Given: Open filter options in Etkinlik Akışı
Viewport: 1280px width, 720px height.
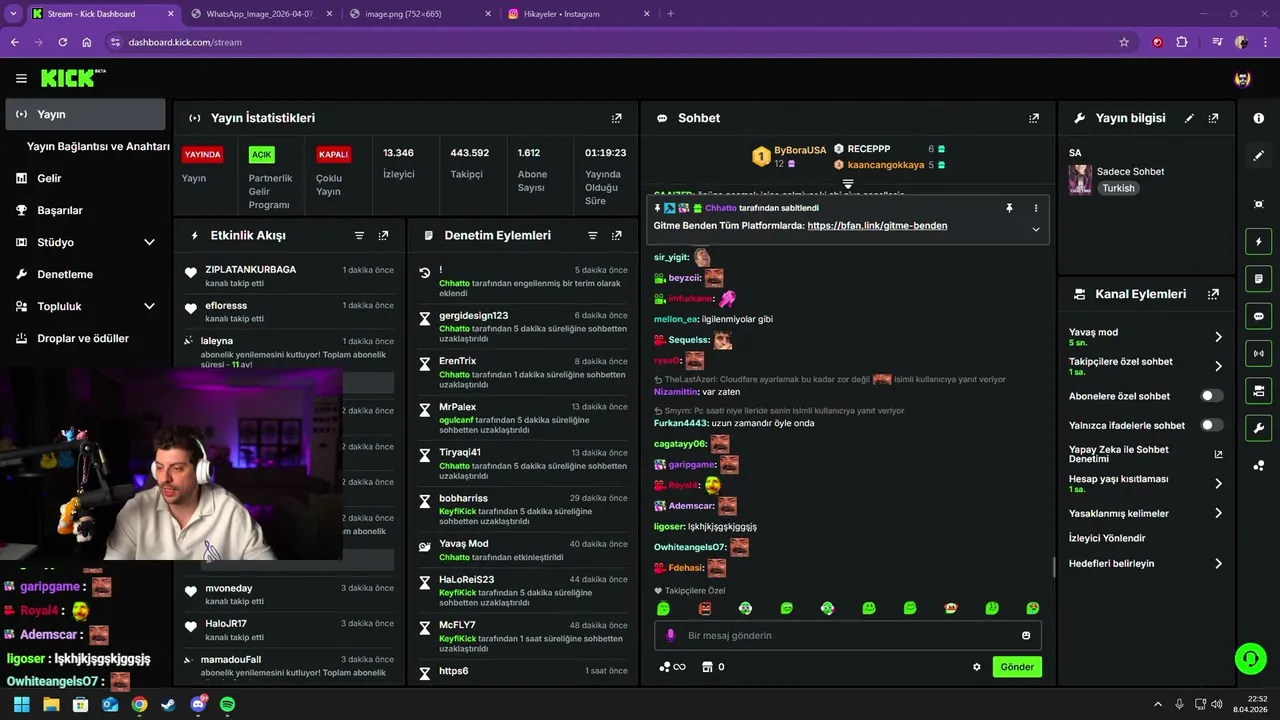Looking at the screenshot, I should pos(359,236).
